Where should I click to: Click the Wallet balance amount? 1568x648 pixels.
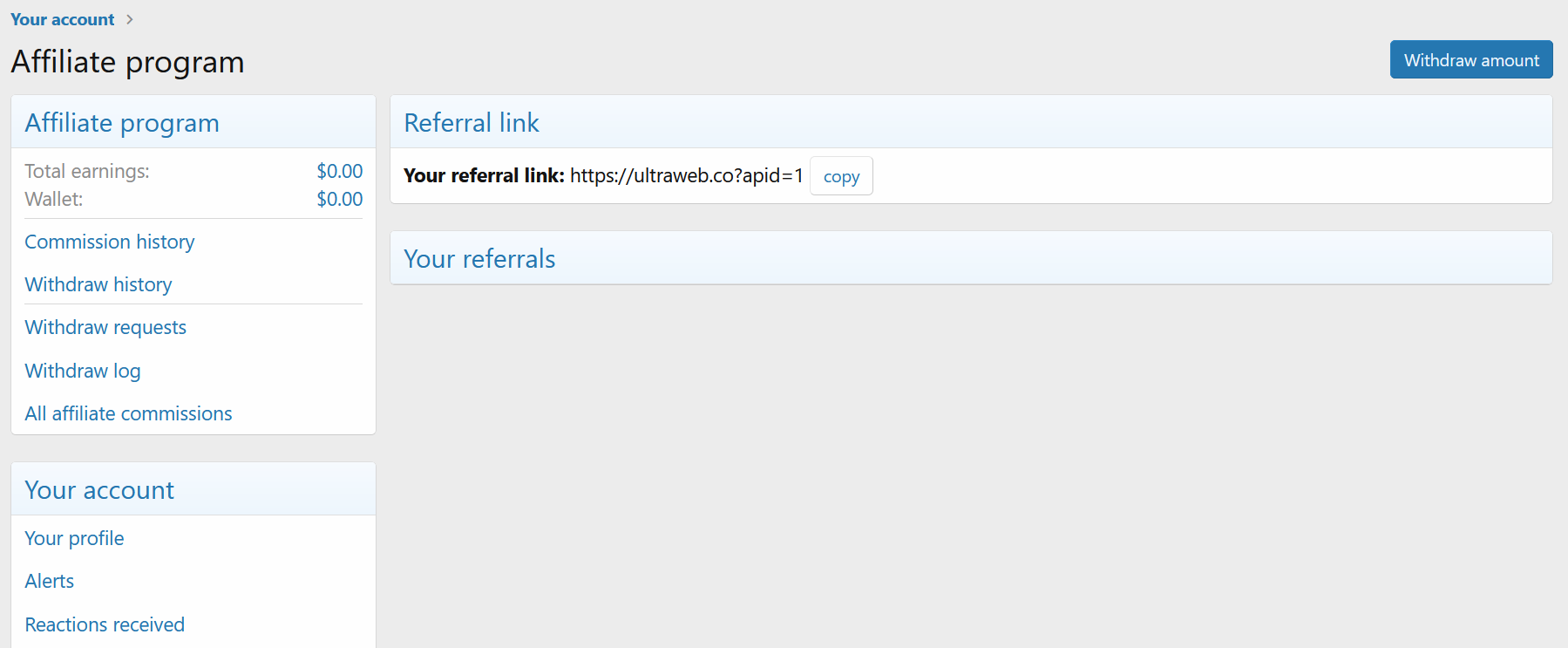pyautogui.click(x=340, y=199)
